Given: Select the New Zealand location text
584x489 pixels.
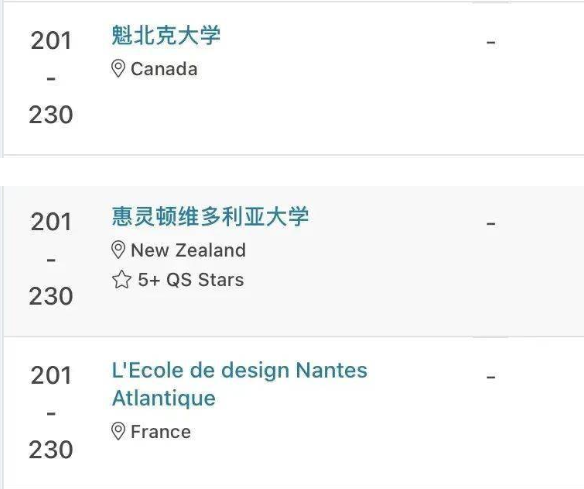Looking at the screenshot, I should (188, 250).
